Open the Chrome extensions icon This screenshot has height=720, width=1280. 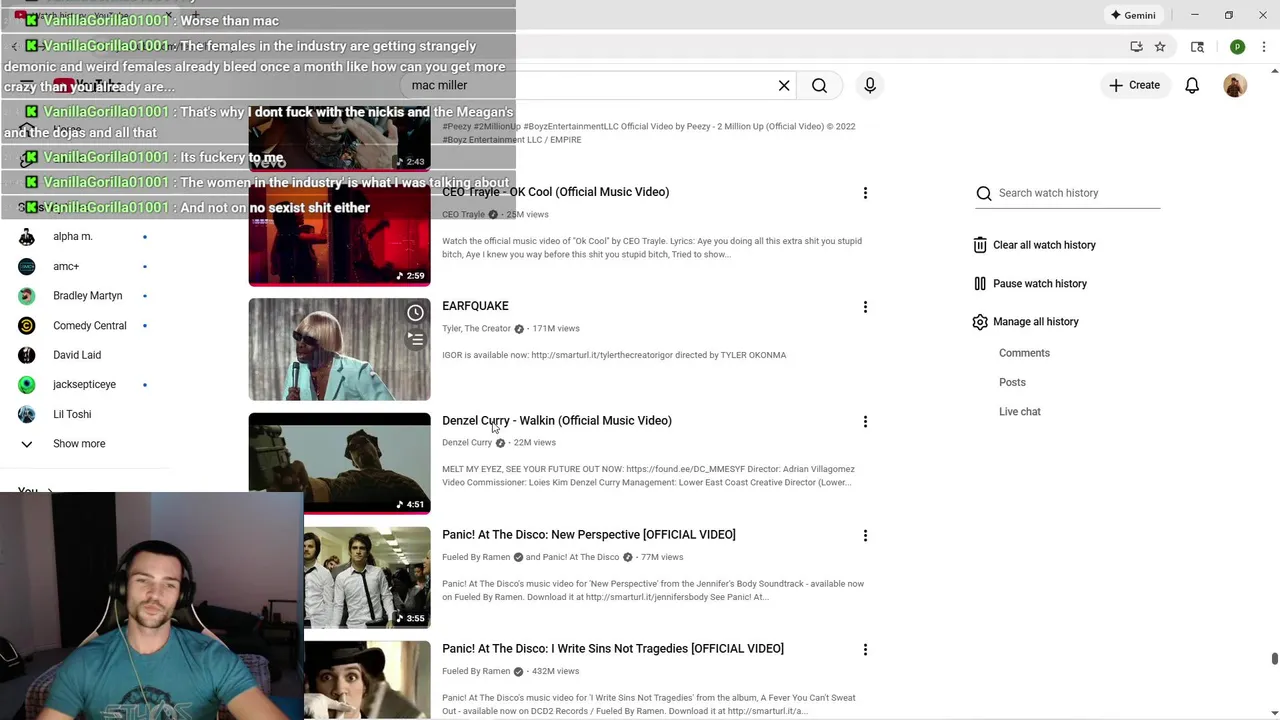[x=1197, y=47]
